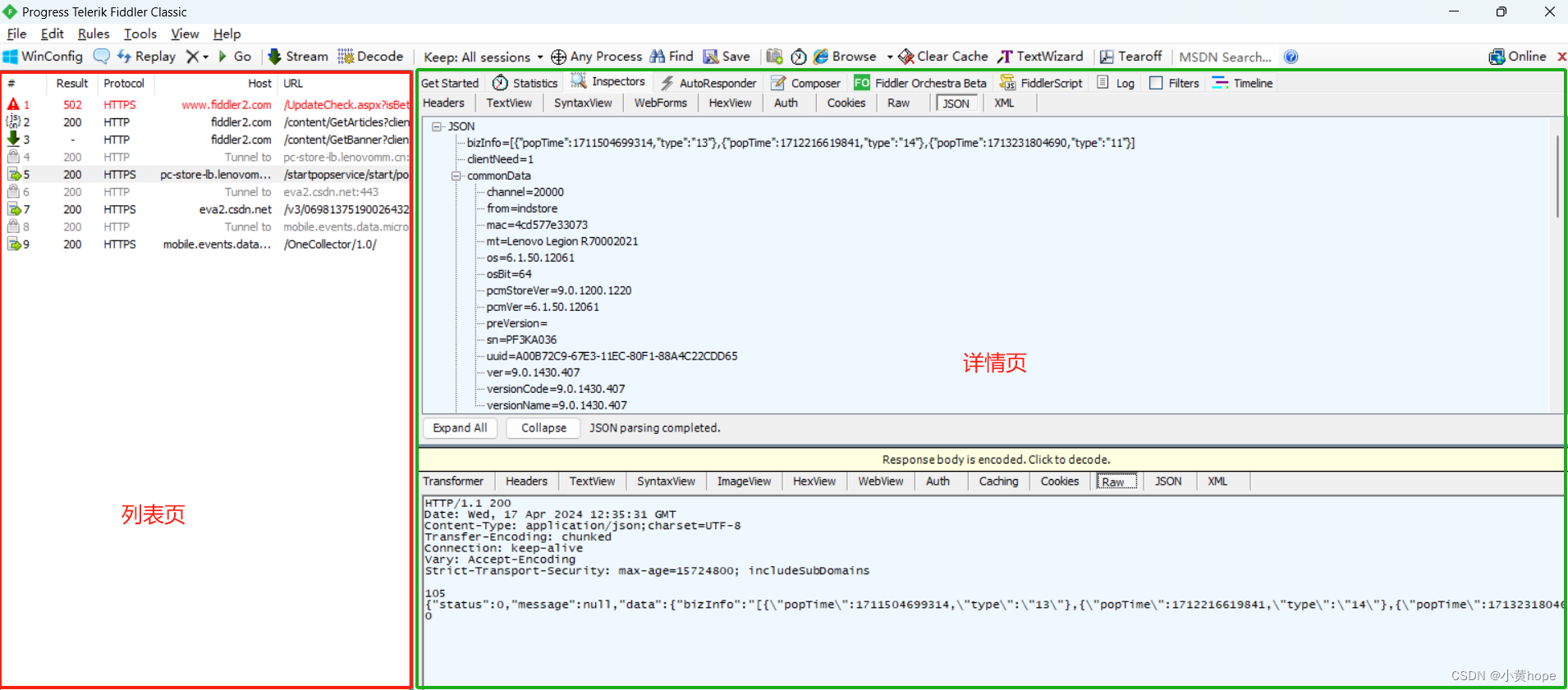Screen dimensions: 1568x690
Task: Click the Online status indicator
Action: coord(1517,57)
